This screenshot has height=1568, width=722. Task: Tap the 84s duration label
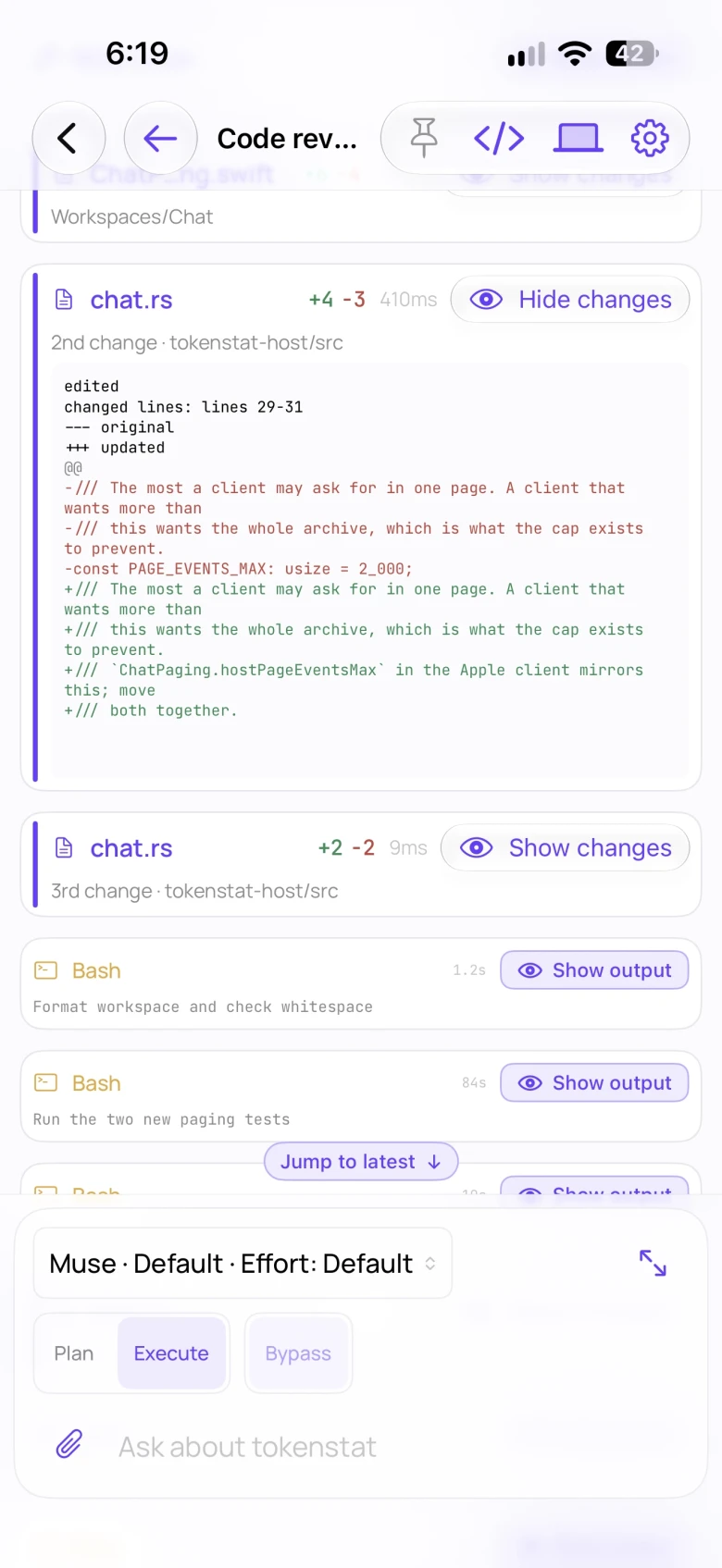[x=474, y=1082]
